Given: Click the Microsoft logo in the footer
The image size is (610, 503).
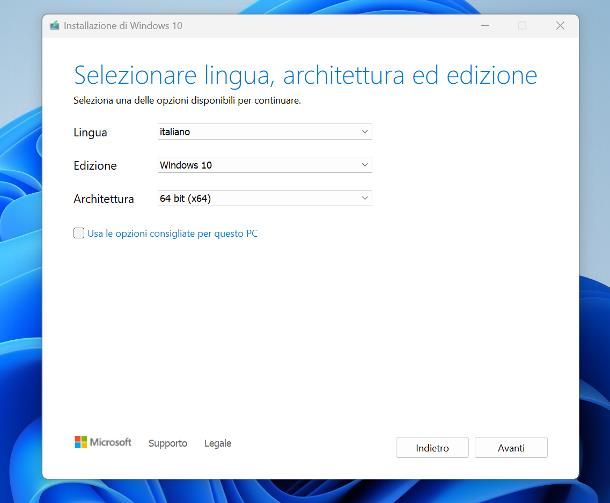Looking at the screenshot, I should (x=103, y=442).
